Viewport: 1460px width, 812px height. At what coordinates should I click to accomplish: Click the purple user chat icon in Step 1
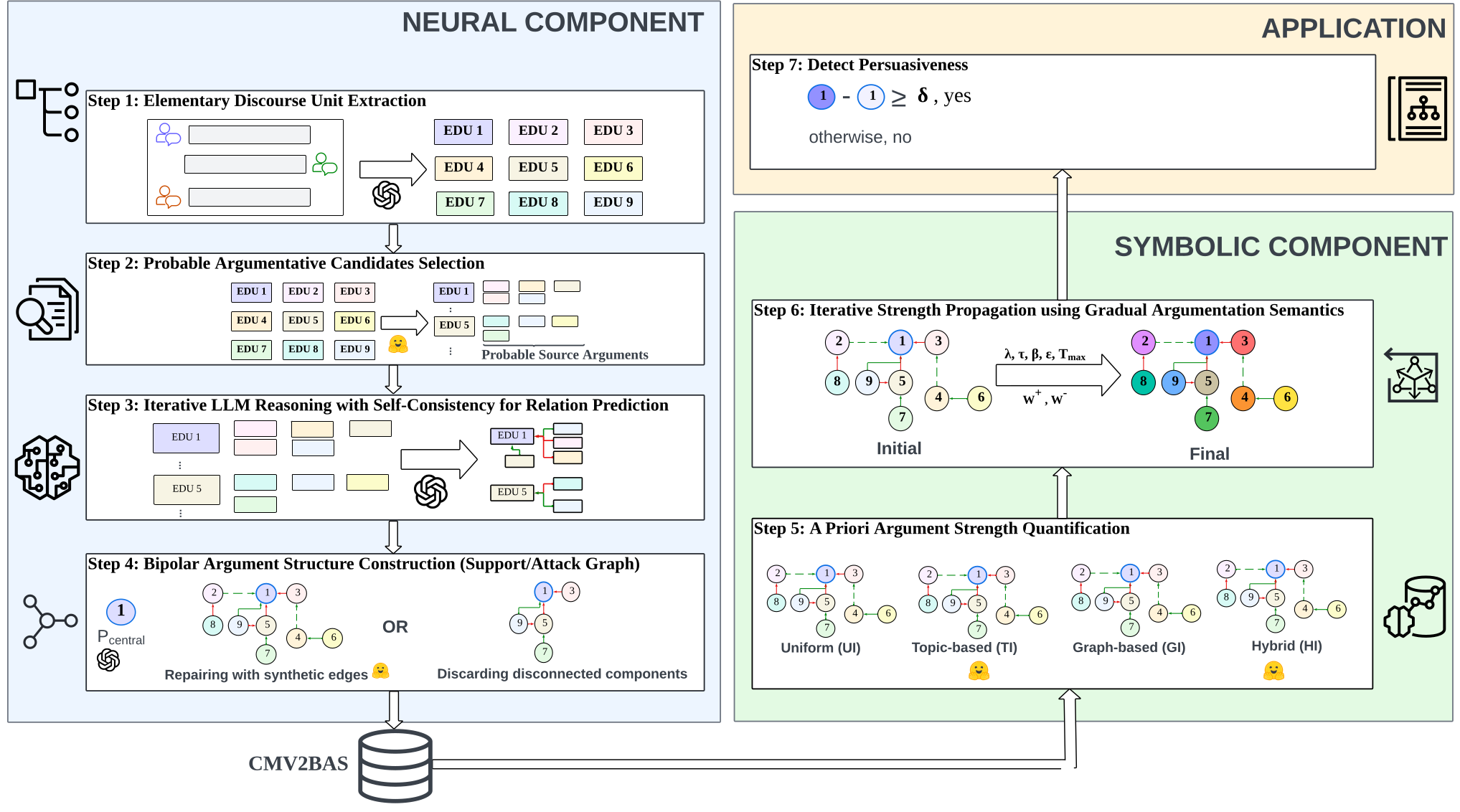coord(168,135)
